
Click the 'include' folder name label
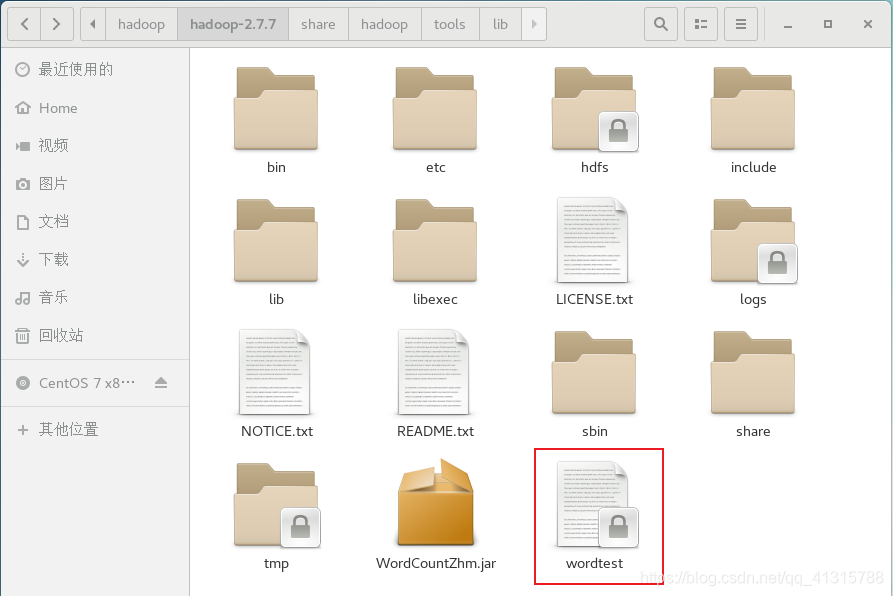point(753,167)
